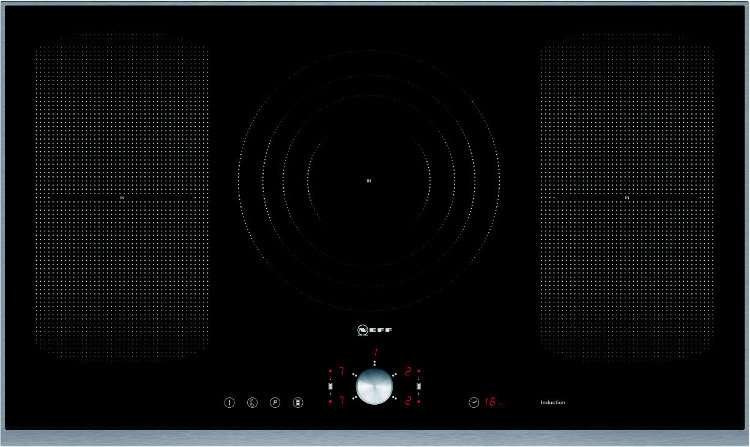Select the upper-left zone heat level 7
This screenshot has width=750, height=447.
coord(342,371)
